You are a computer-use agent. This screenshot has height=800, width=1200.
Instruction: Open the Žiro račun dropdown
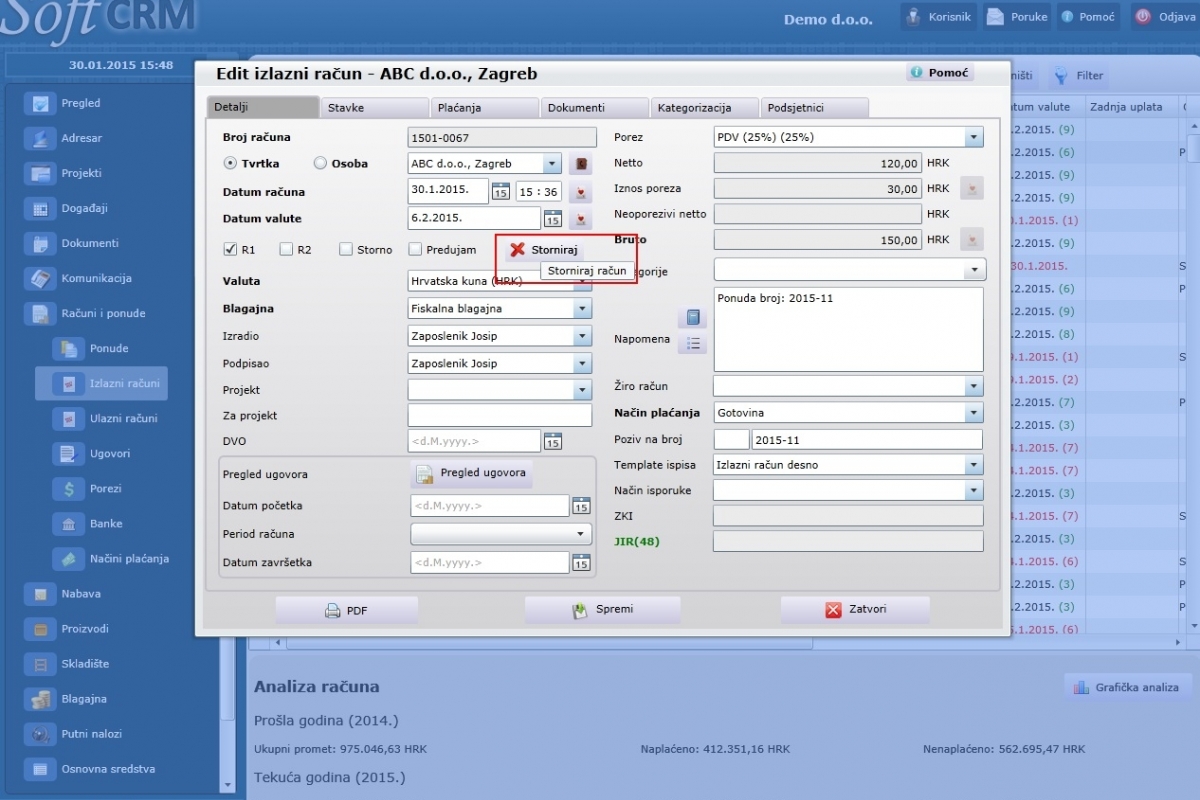click(974, 386)
